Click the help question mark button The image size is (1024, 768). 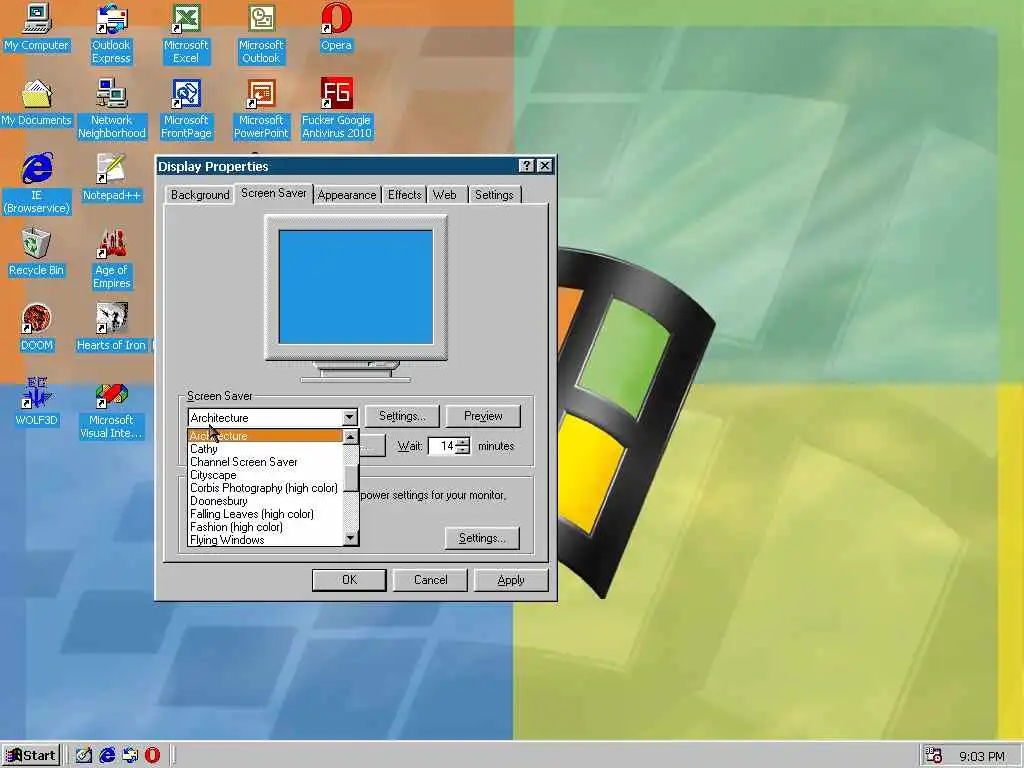click(526, 166)
